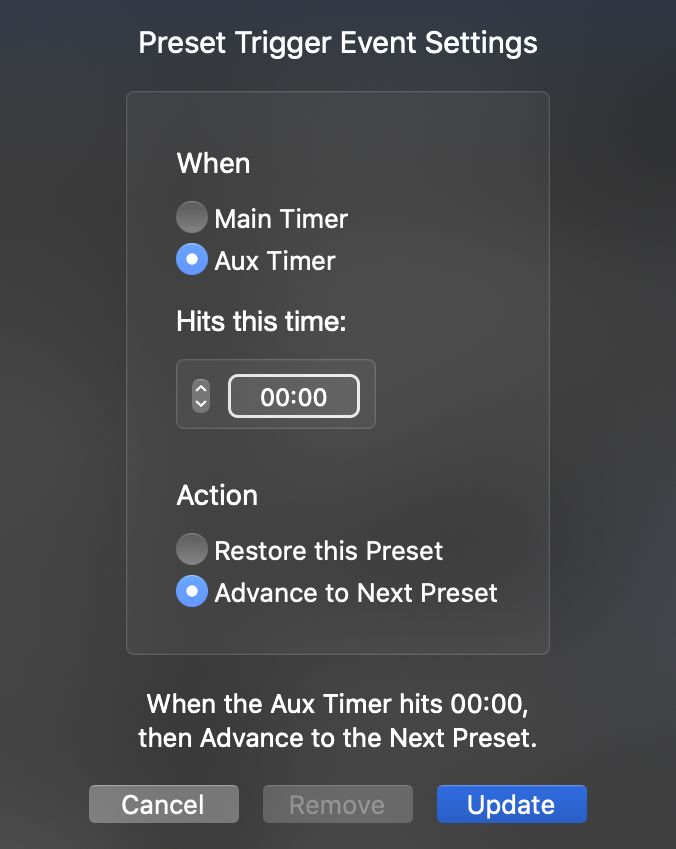This screenshot has width=676, height=849.
Task: Click the "Advance to Next Preset" text label
Action: [356, 593]
